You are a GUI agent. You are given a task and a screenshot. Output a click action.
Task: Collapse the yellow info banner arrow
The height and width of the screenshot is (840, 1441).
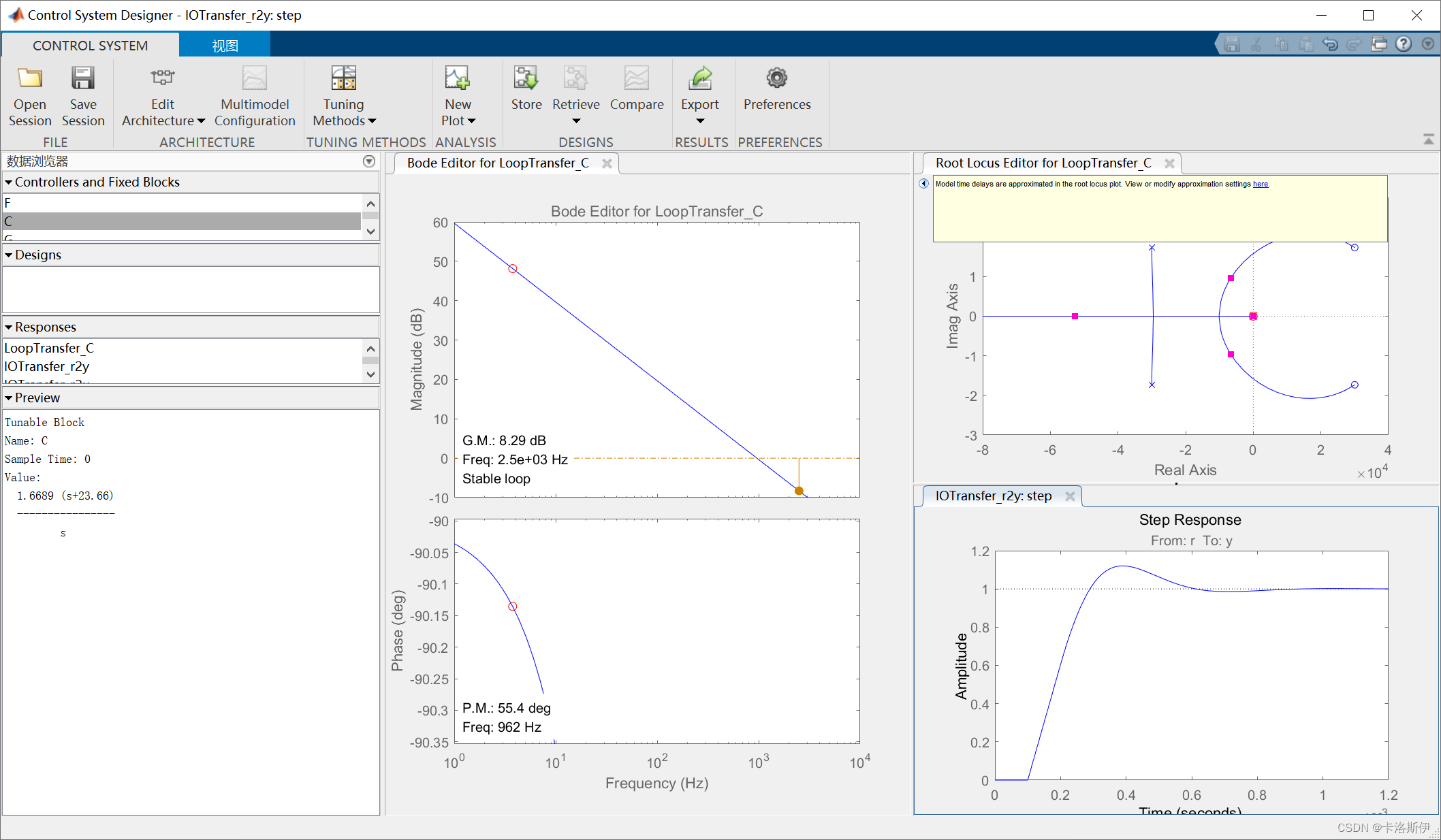click(x=923, y=184)
